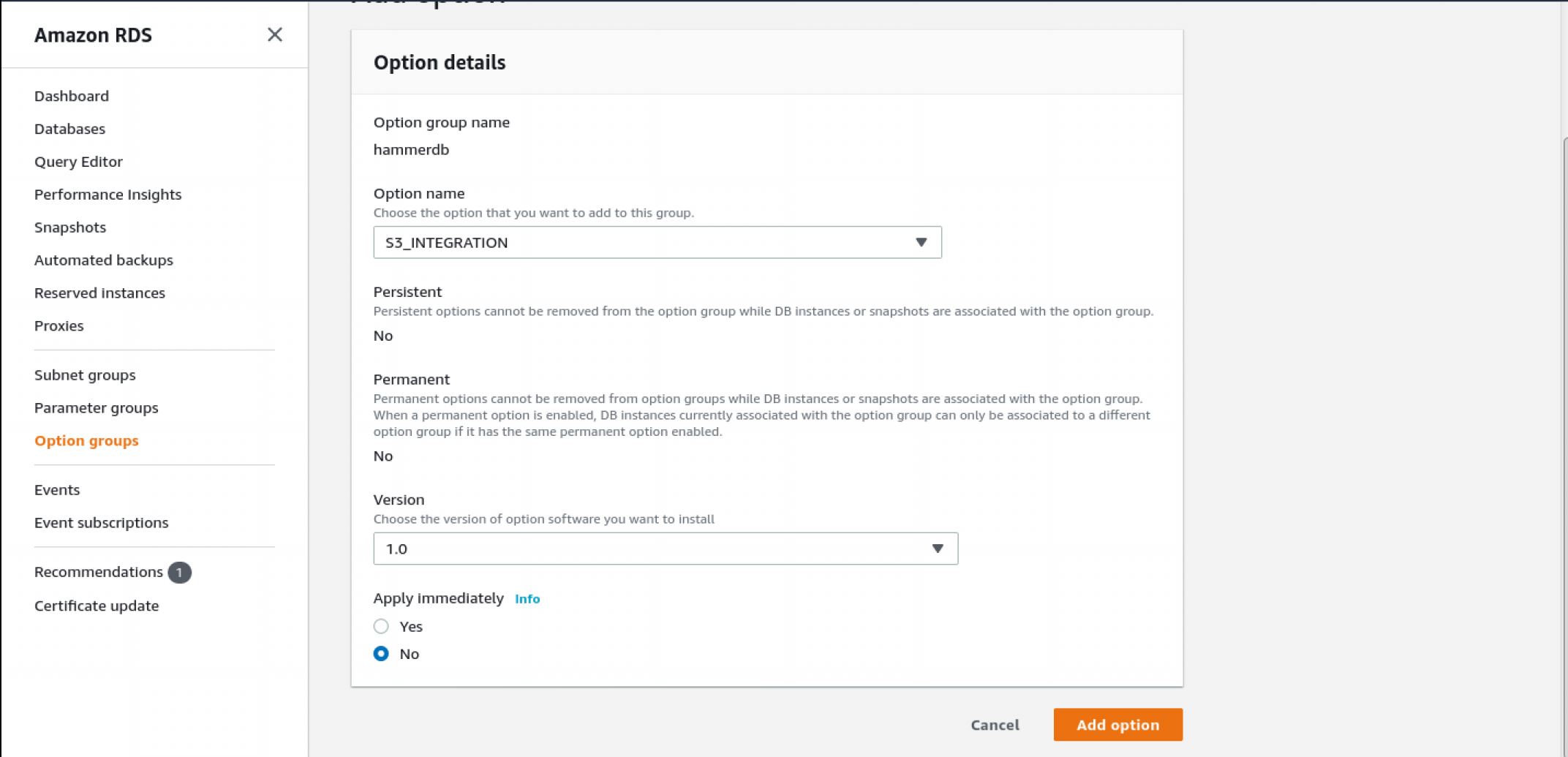This screenshot has width=1568, height=757.
Task: Cancel adding the option
Action: point(994,725)
